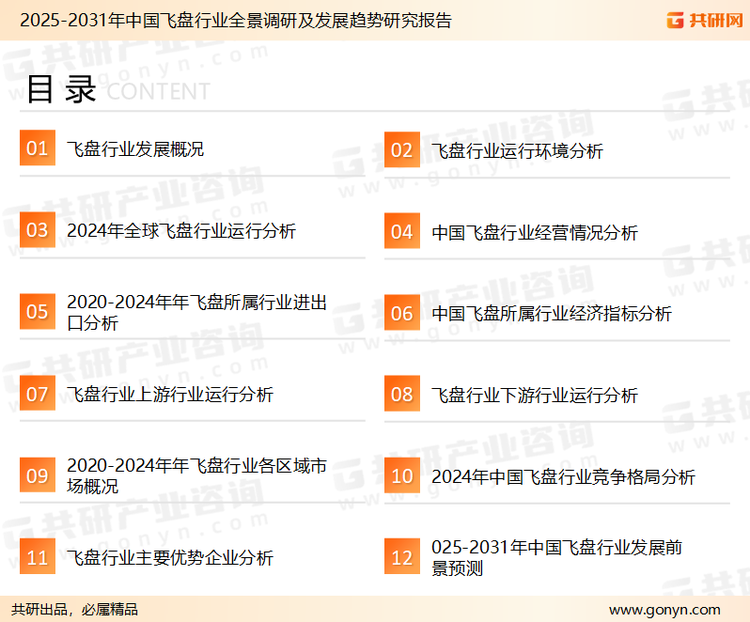Screen dimensions: 750x622
Task: Click the footer slogan 共研出品，必属精品
Action: [75, 610]
